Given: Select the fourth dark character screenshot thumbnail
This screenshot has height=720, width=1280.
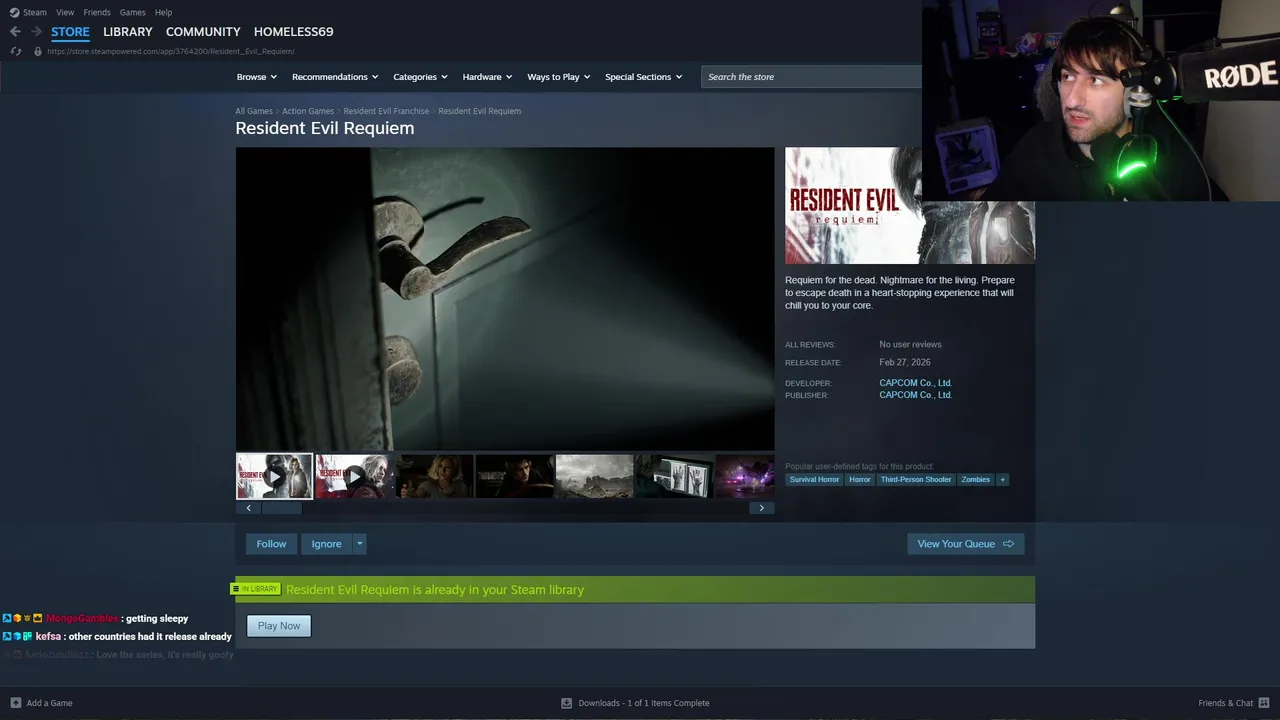Looking at the screenshot, I should 514,477.
